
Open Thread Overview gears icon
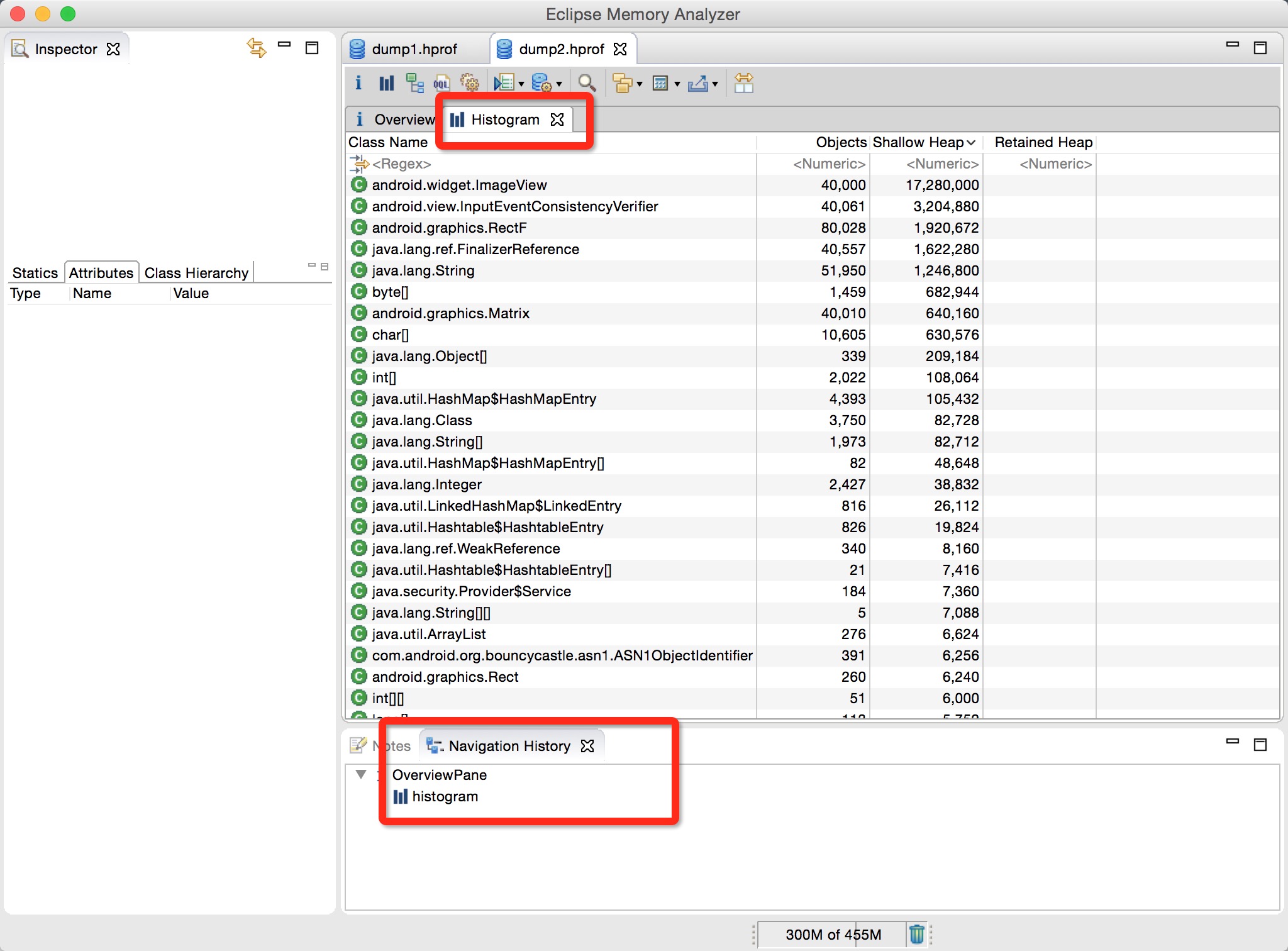469,83
